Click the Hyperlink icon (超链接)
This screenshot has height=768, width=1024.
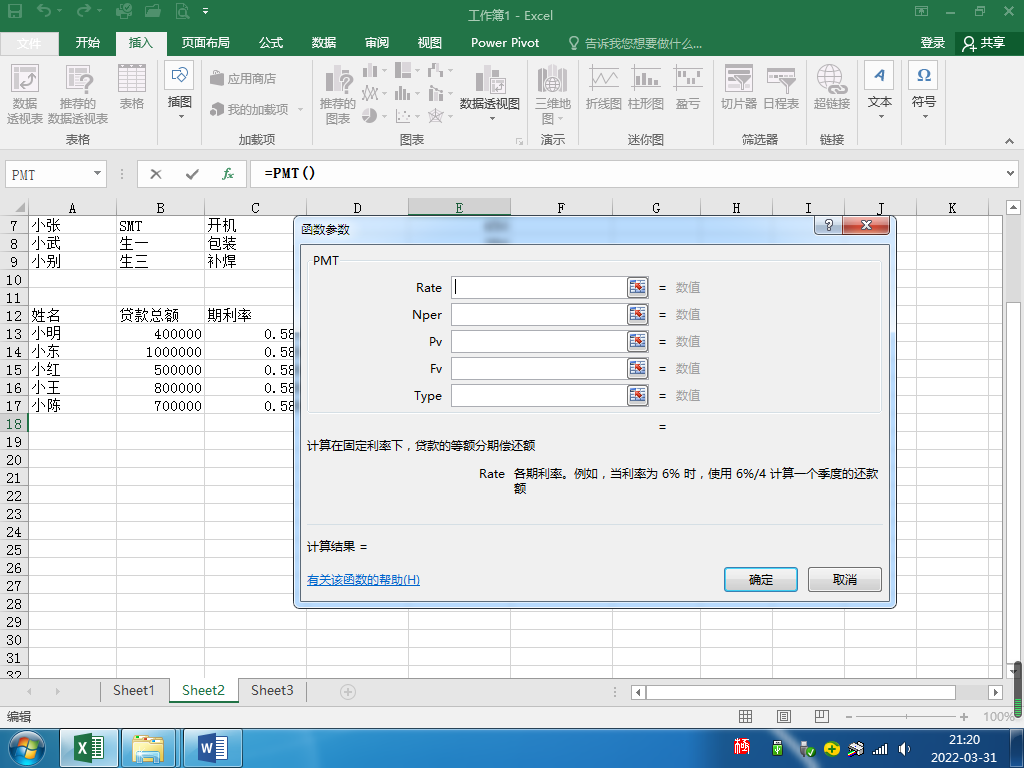(831, 87)
